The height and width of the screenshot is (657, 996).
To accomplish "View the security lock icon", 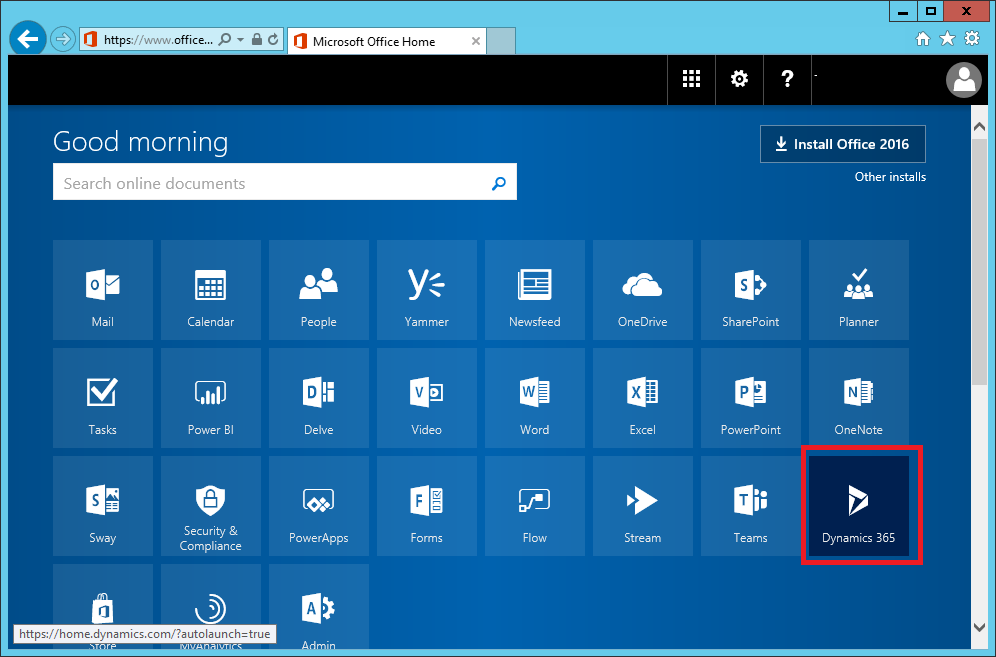I will [x=257, y=39].
